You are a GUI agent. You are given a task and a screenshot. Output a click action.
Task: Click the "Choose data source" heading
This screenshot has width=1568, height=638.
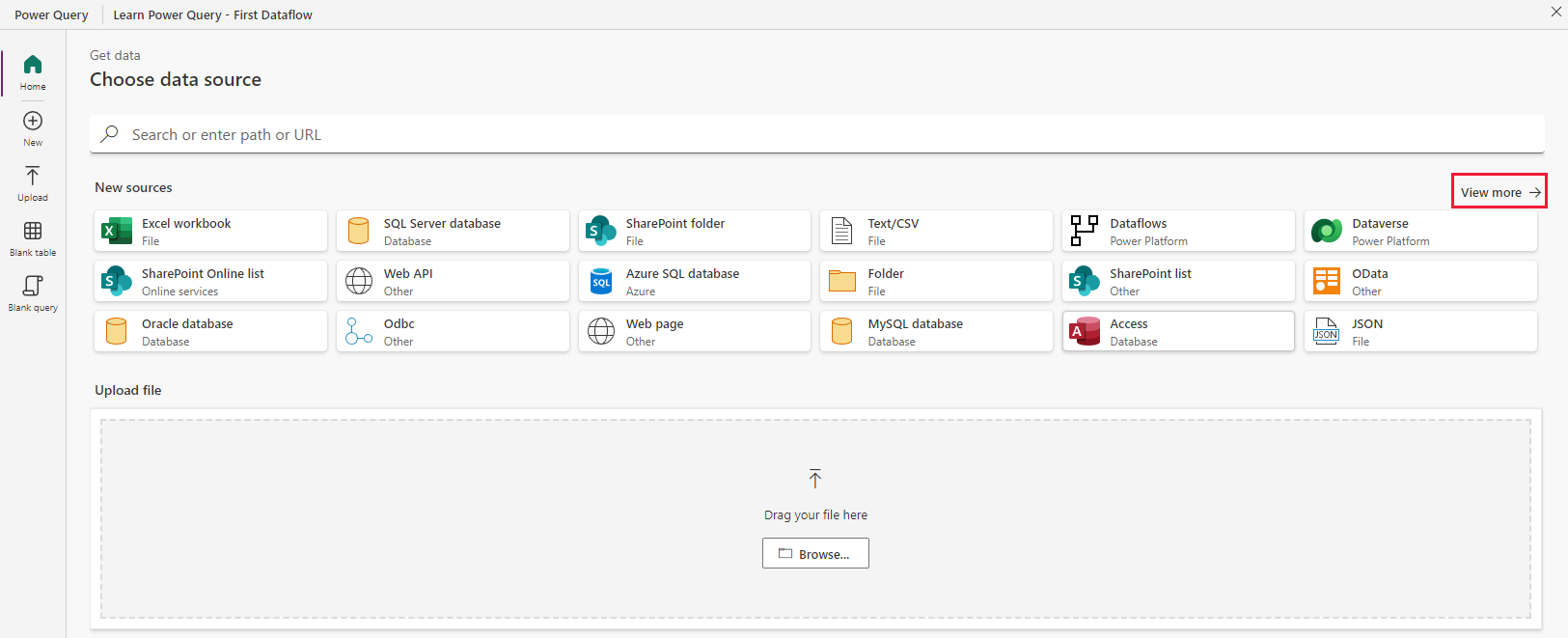point(176,79)
